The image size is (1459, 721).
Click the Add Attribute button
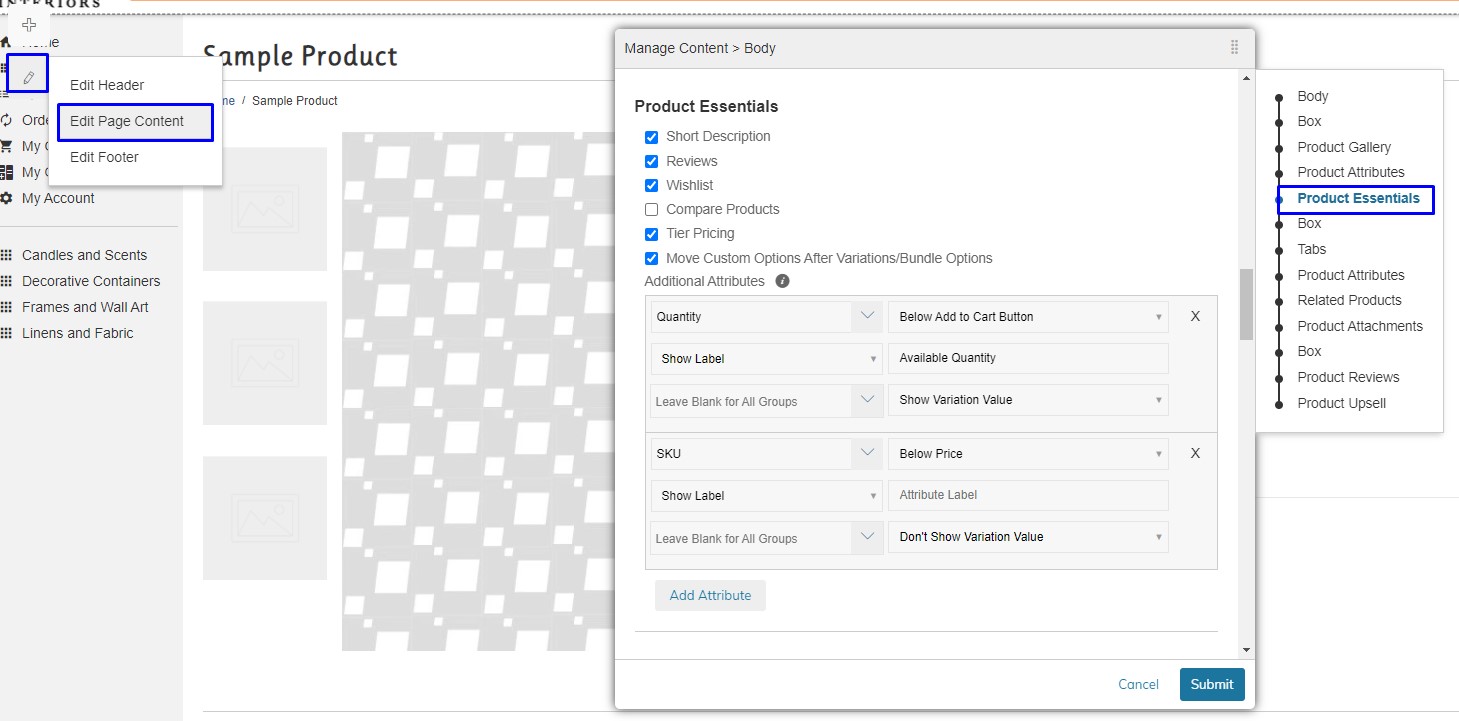710,595
